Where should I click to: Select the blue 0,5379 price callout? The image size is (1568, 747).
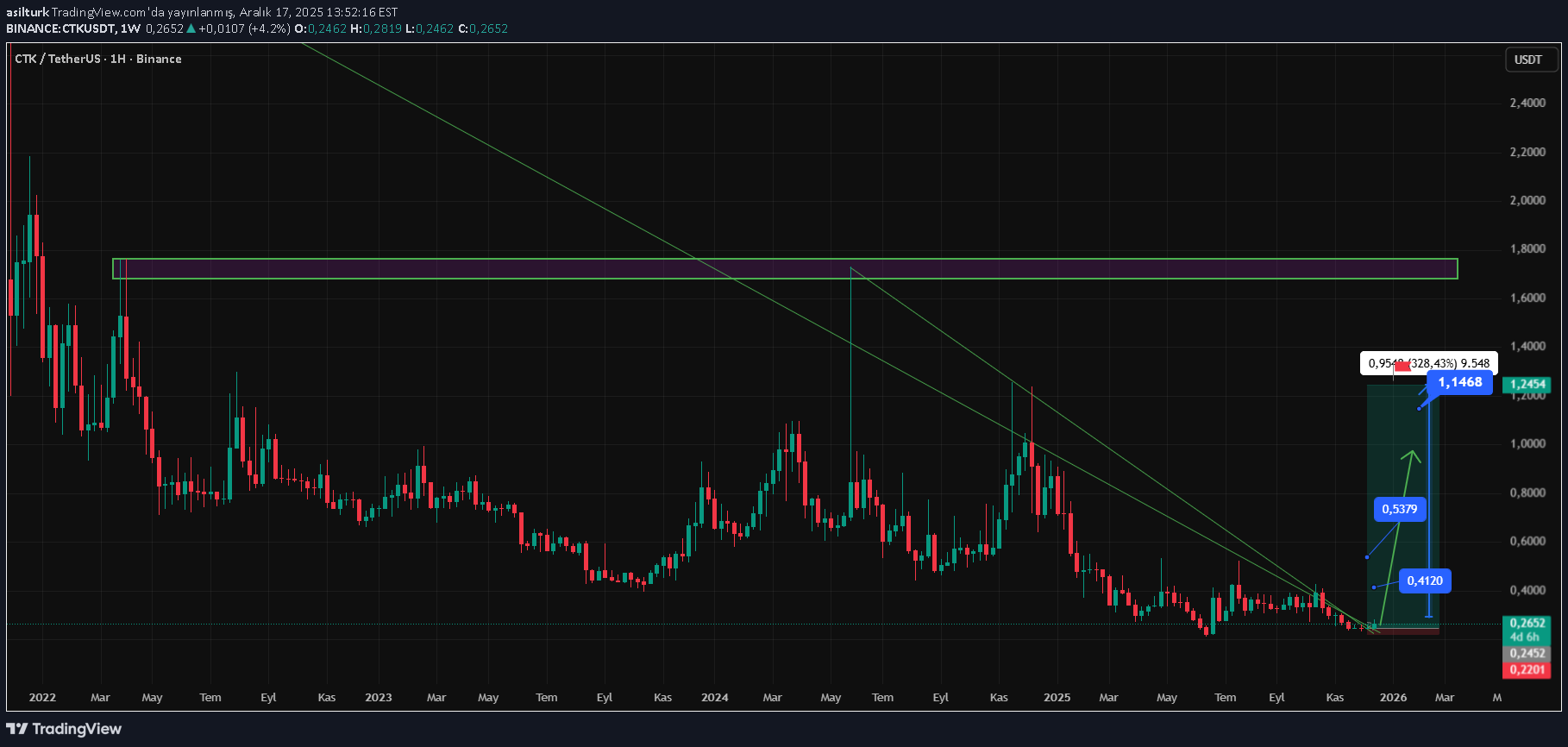[1399, 509]
